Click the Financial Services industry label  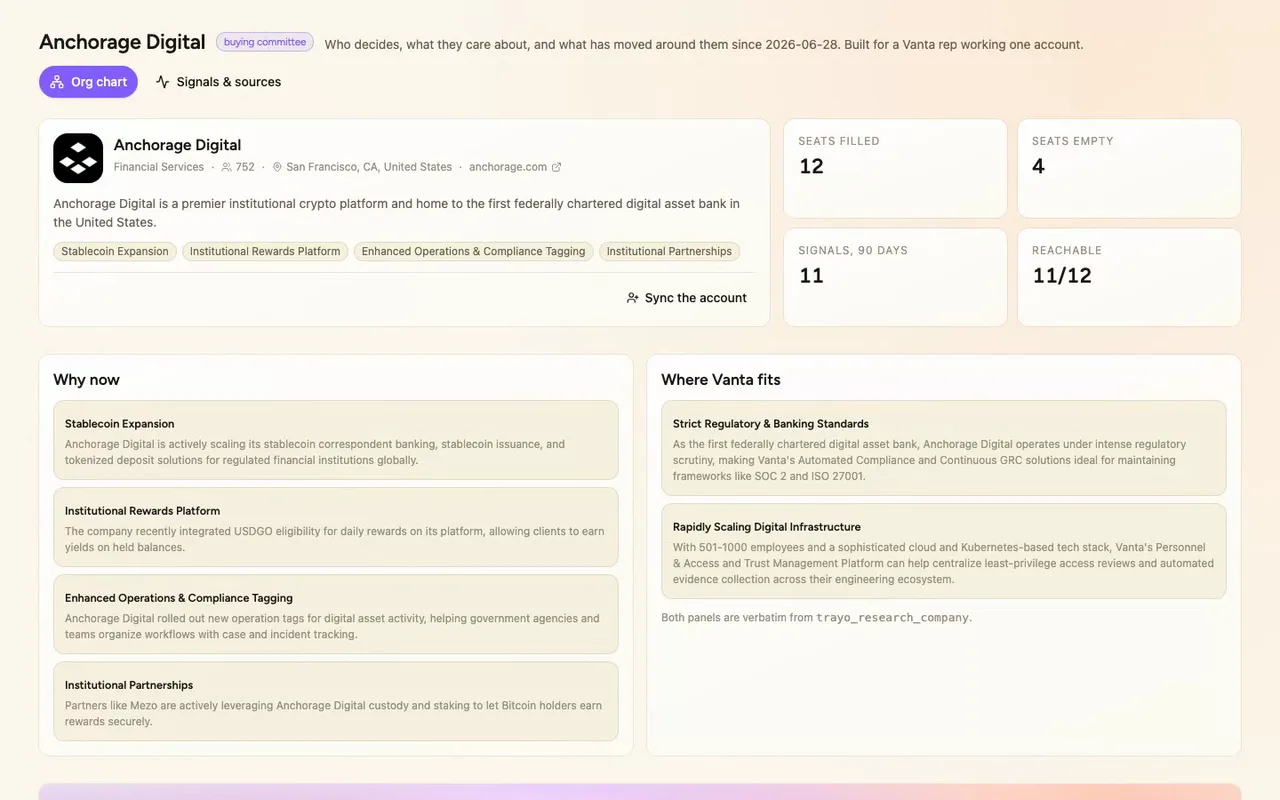(x=159, y=167)
